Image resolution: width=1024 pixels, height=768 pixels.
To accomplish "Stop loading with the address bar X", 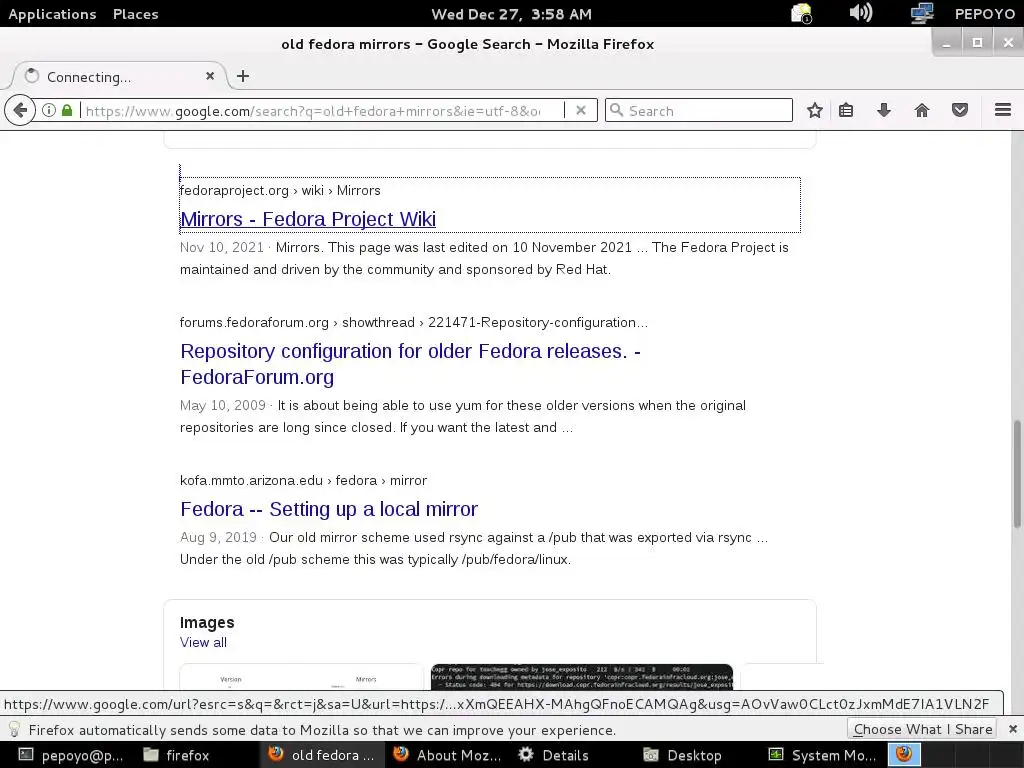I will pyautogui.click(x=581, y=110).
